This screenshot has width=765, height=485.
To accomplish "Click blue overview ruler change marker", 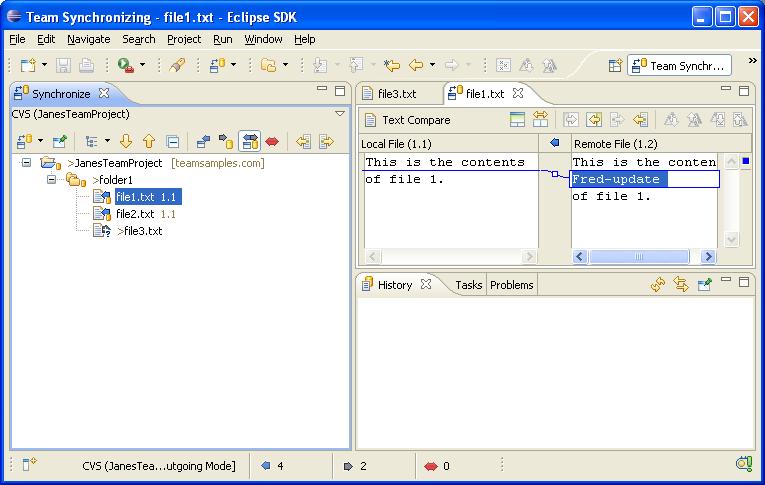I will click(746, 161).
